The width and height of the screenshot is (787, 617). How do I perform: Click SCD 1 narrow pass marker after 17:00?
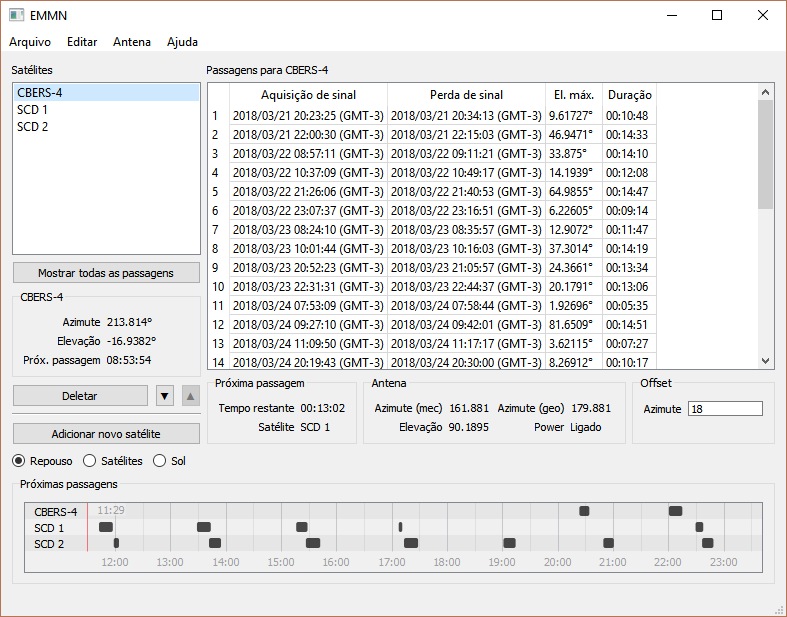pos(401,527)
